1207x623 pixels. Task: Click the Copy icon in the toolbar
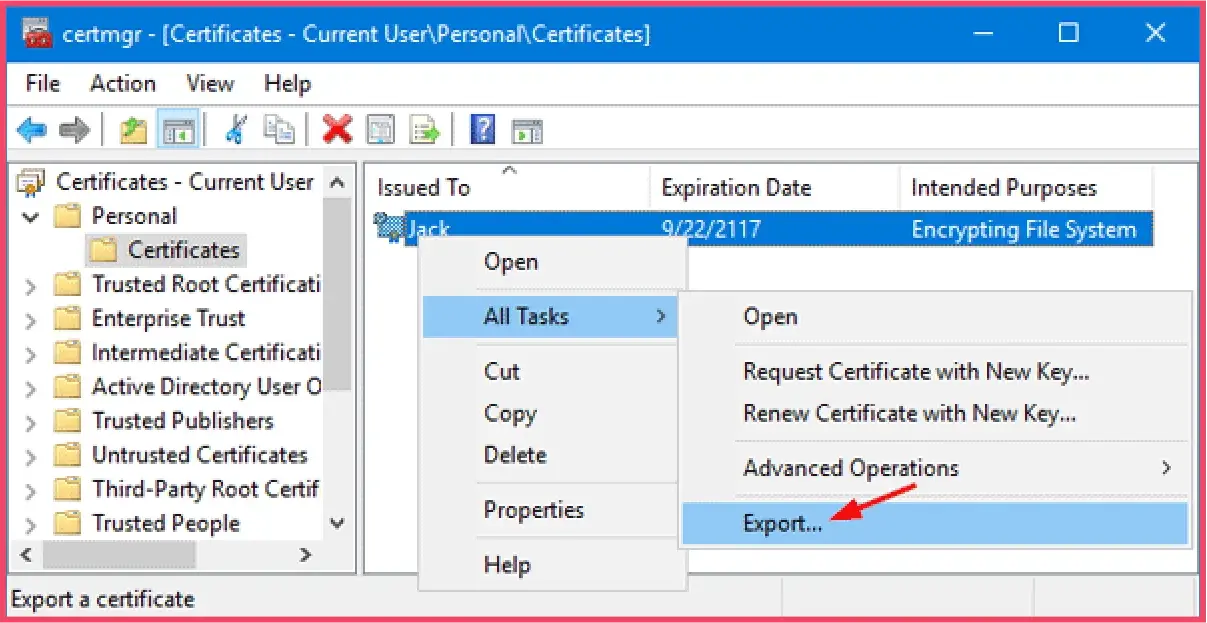pos(280,130)
